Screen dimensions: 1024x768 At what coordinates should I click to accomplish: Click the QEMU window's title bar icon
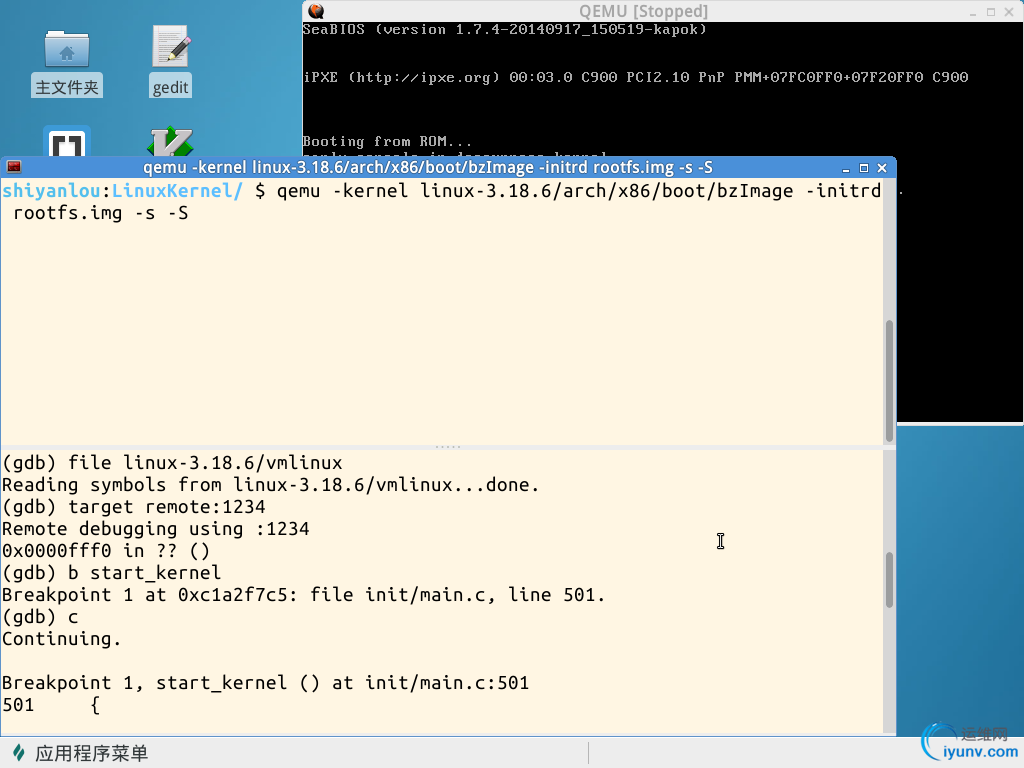coord(316,11)
